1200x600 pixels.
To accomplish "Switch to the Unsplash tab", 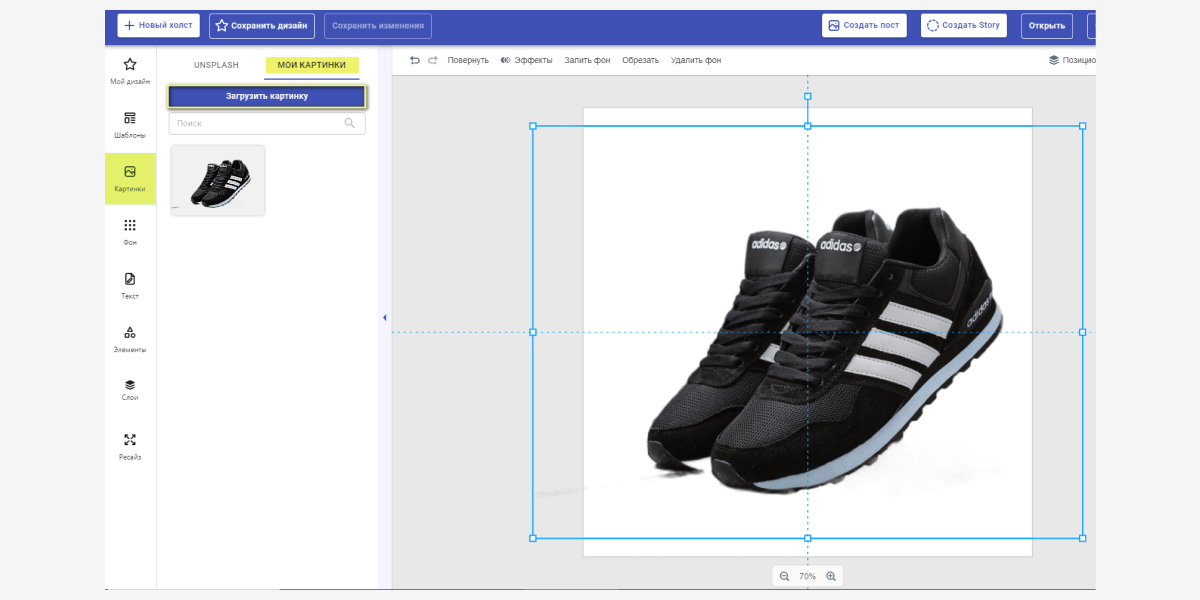I will coord(216,65).
